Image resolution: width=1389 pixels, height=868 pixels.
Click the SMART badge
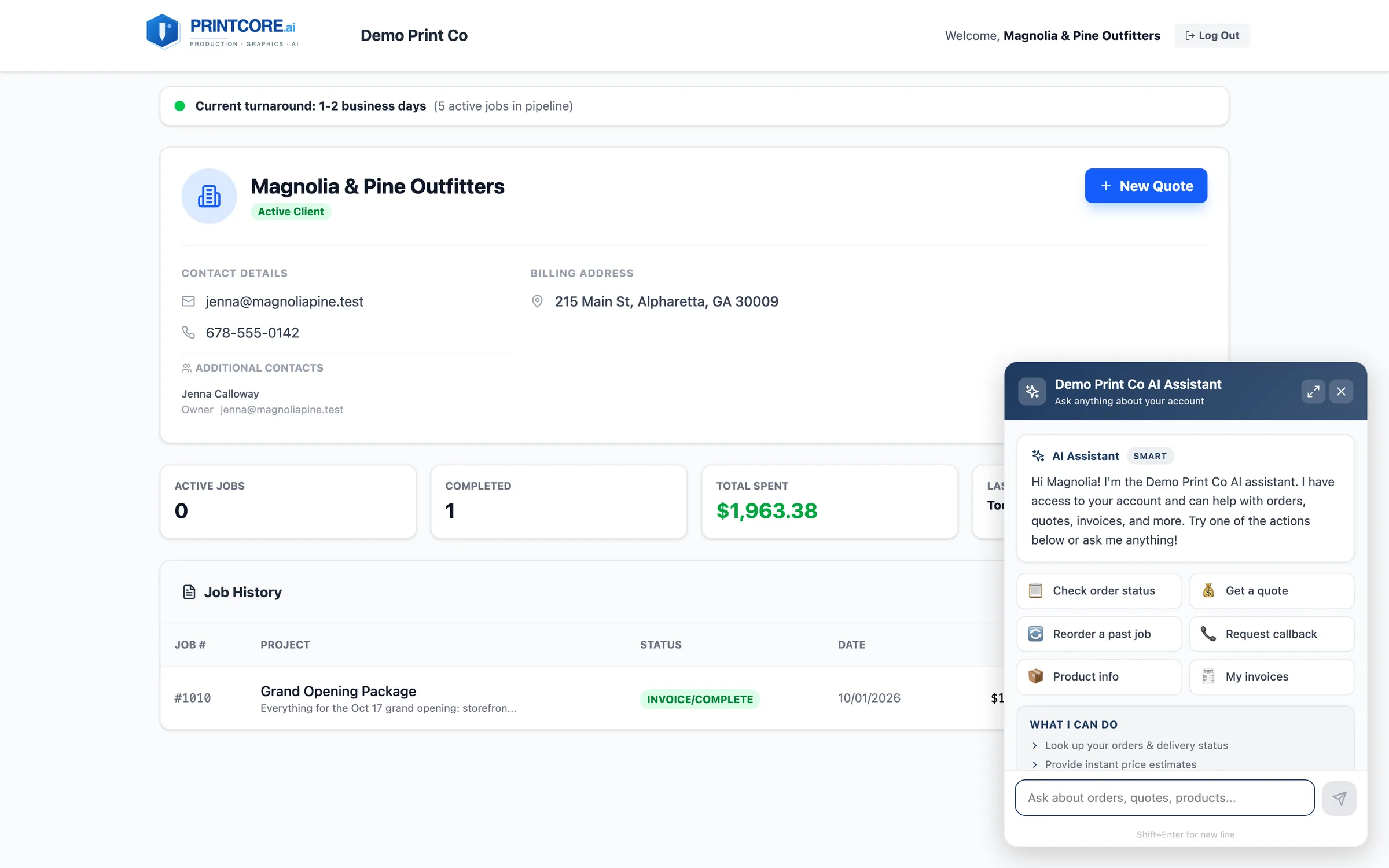[1150, 456]
